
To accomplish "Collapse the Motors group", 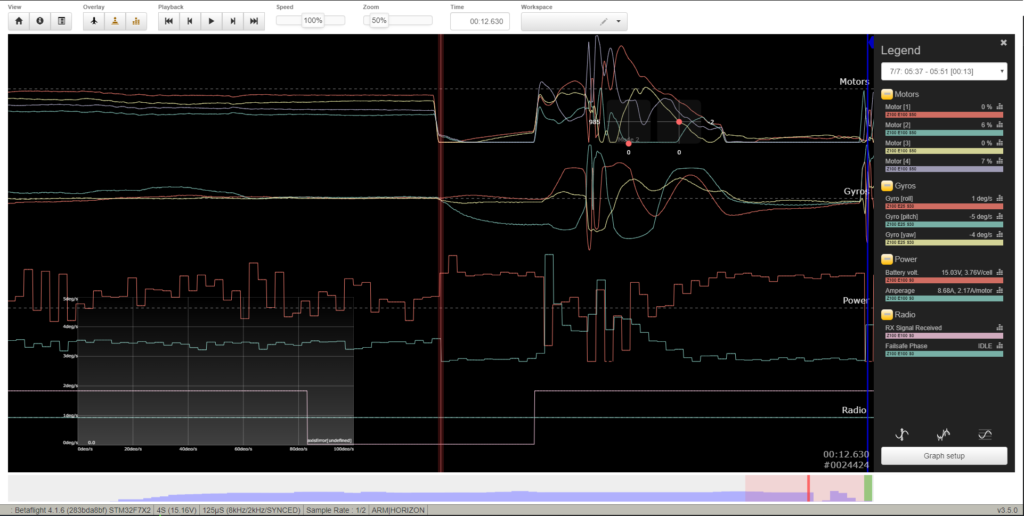I will pyautogui.click(x=887, y=94).
